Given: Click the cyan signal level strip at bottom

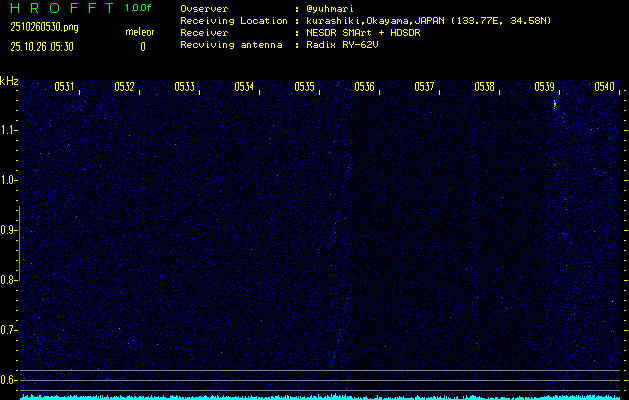Looking at the screenshot, I should [320, 396].
